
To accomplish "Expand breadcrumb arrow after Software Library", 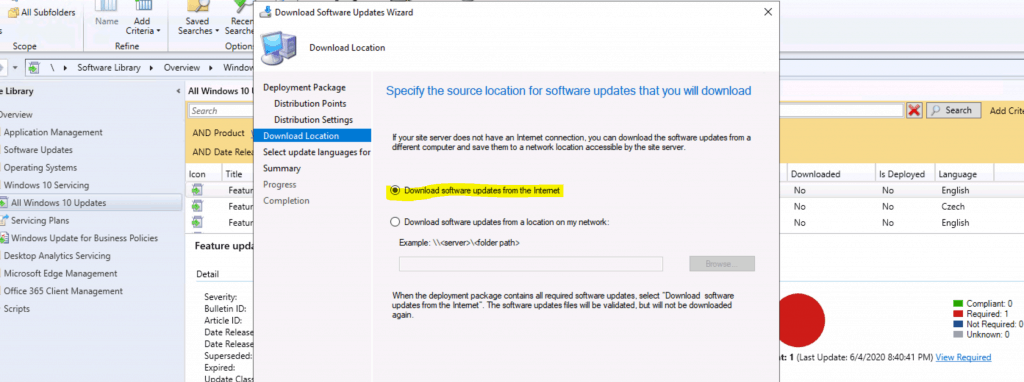I will [152, 68].
